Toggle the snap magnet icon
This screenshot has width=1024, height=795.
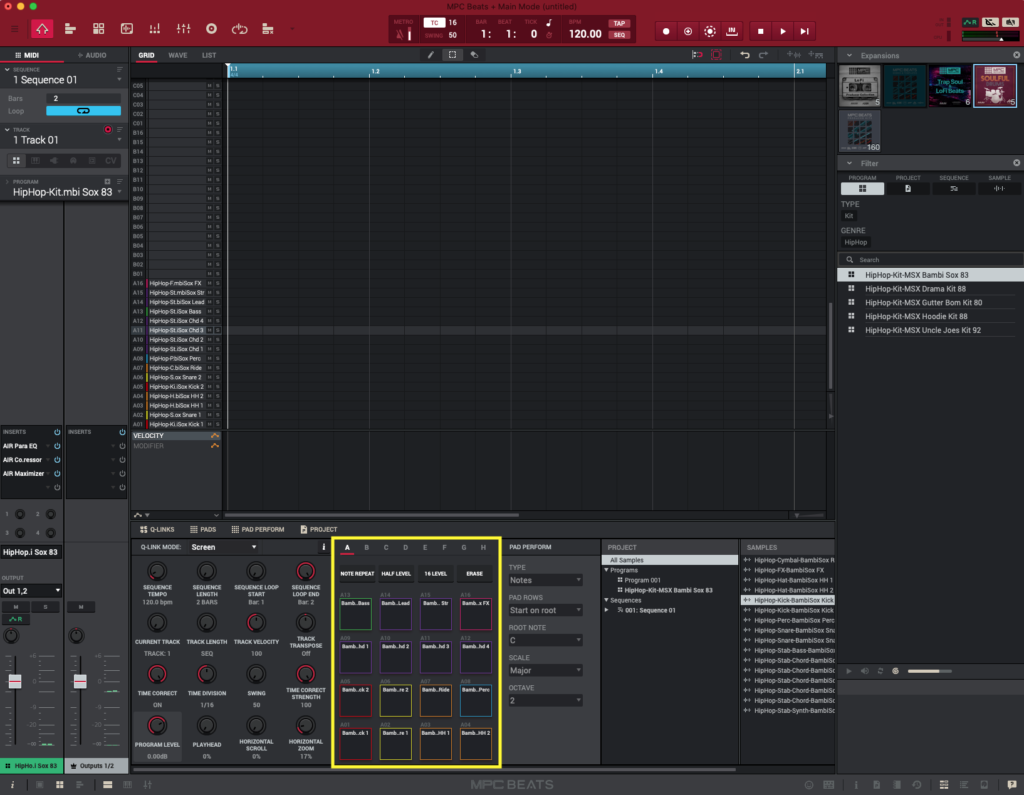697,55
